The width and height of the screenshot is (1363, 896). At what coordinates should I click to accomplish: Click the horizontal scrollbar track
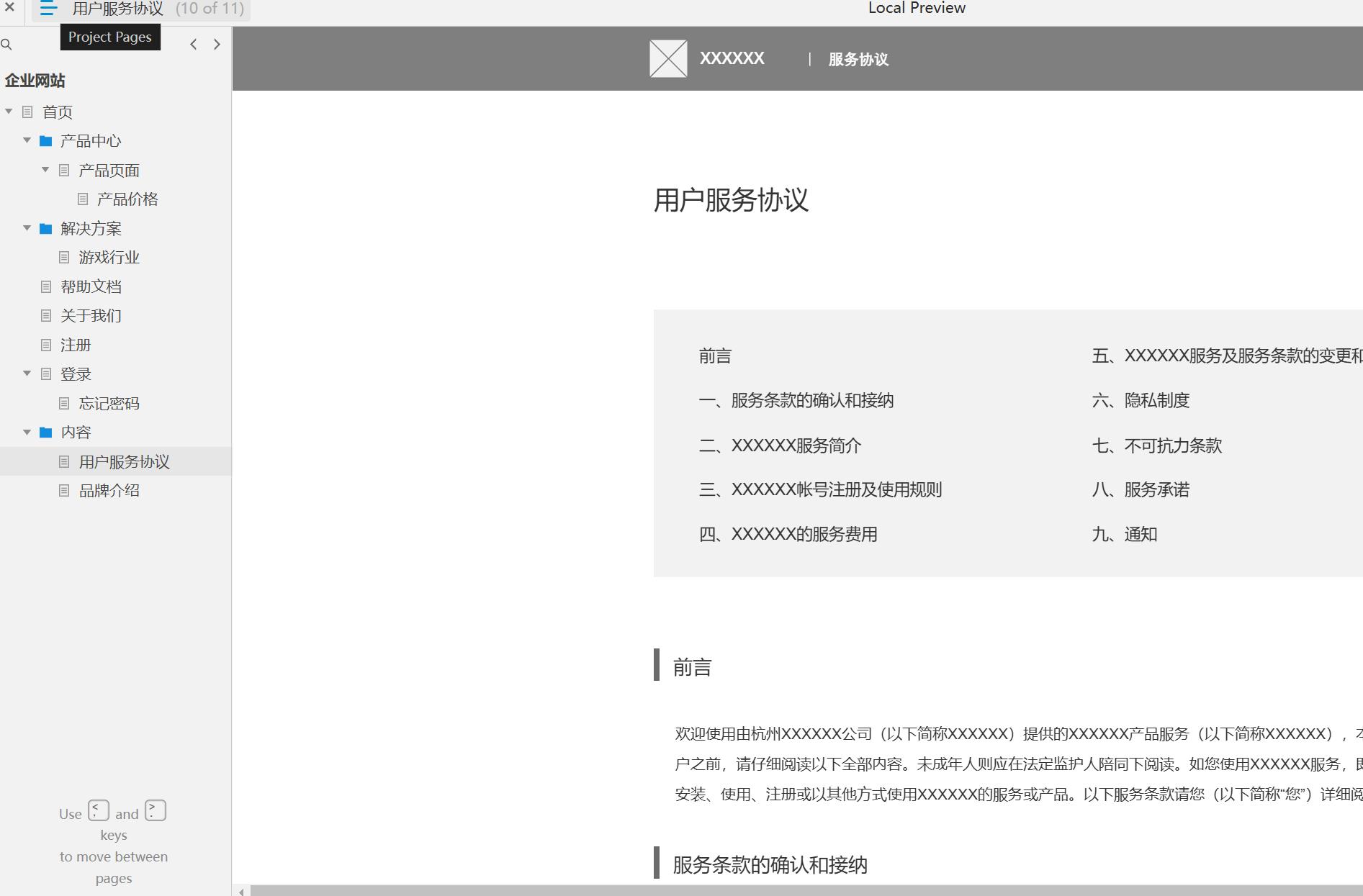(806, 891)
